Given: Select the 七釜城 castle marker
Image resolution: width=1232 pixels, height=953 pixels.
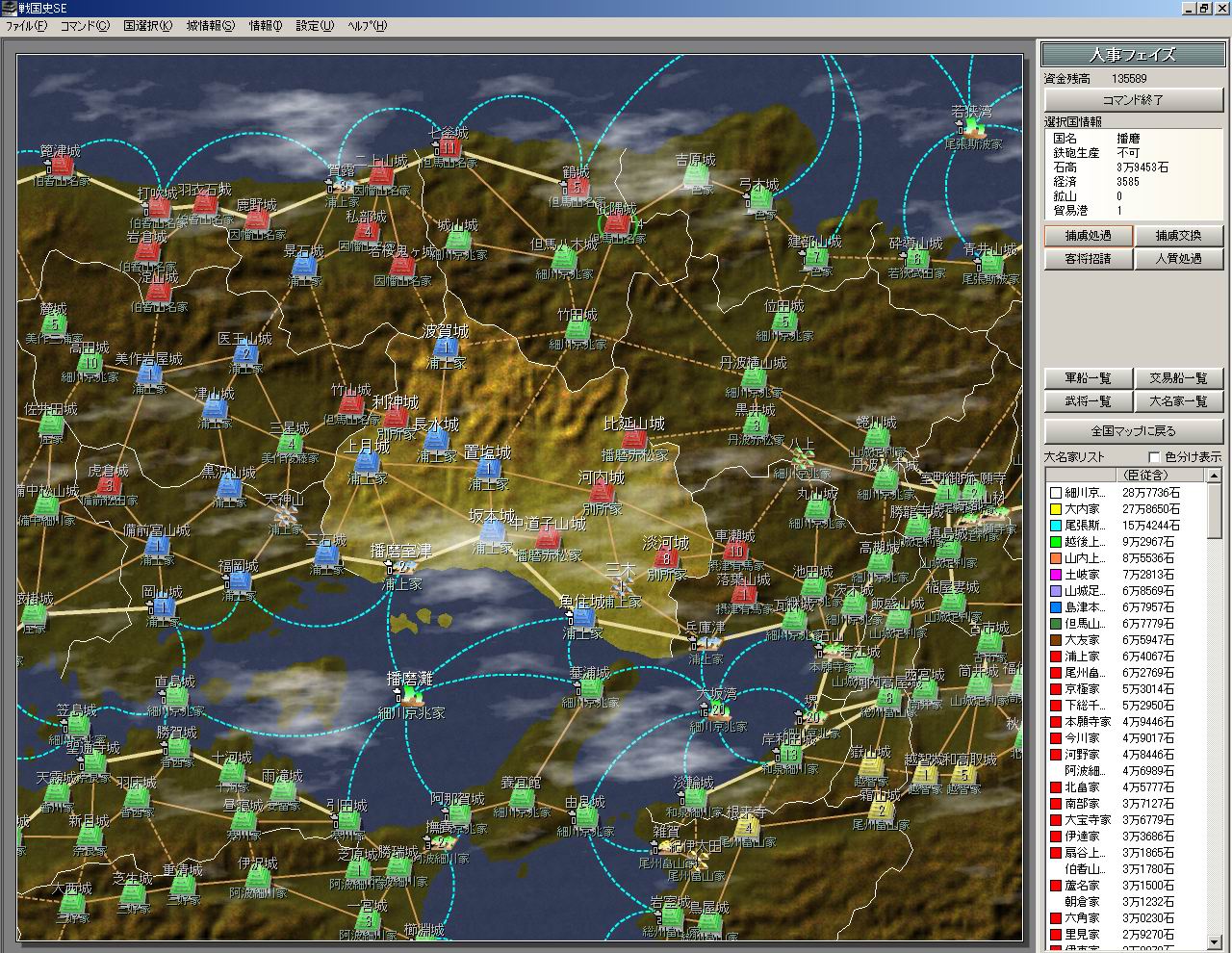Looking at the screenshot, I should [449, 148].
